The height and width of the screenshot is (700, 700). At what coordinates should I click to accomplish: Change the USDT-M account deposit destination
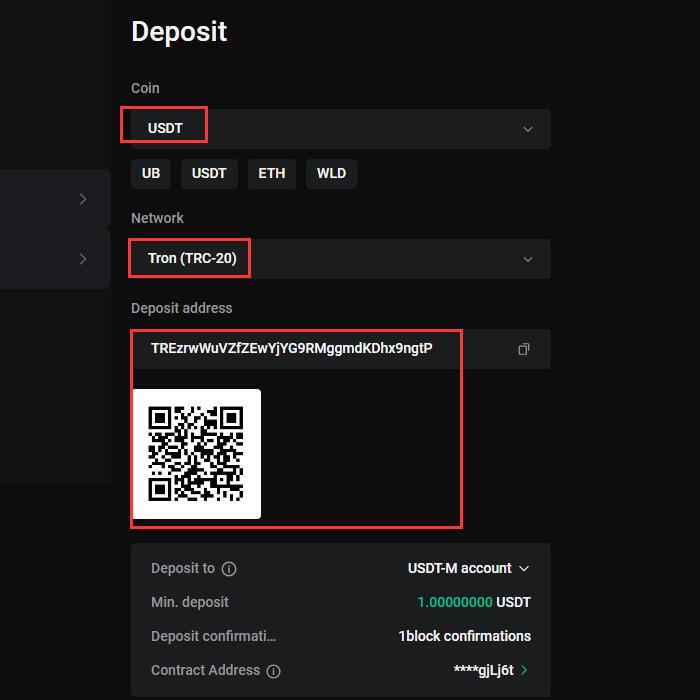[x=468, y=568]
